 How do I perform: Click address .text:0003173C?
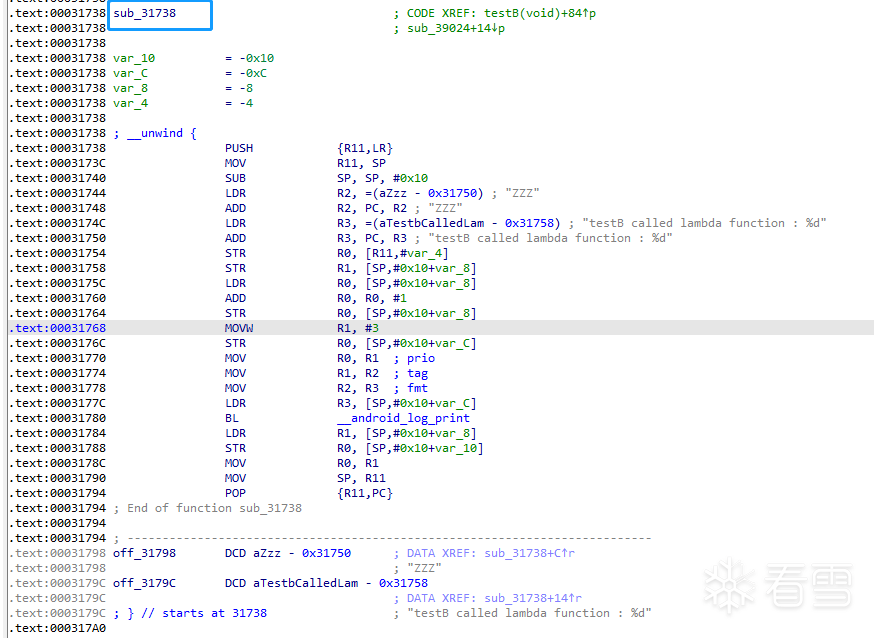pyautogui.click(x=57, y=163)
